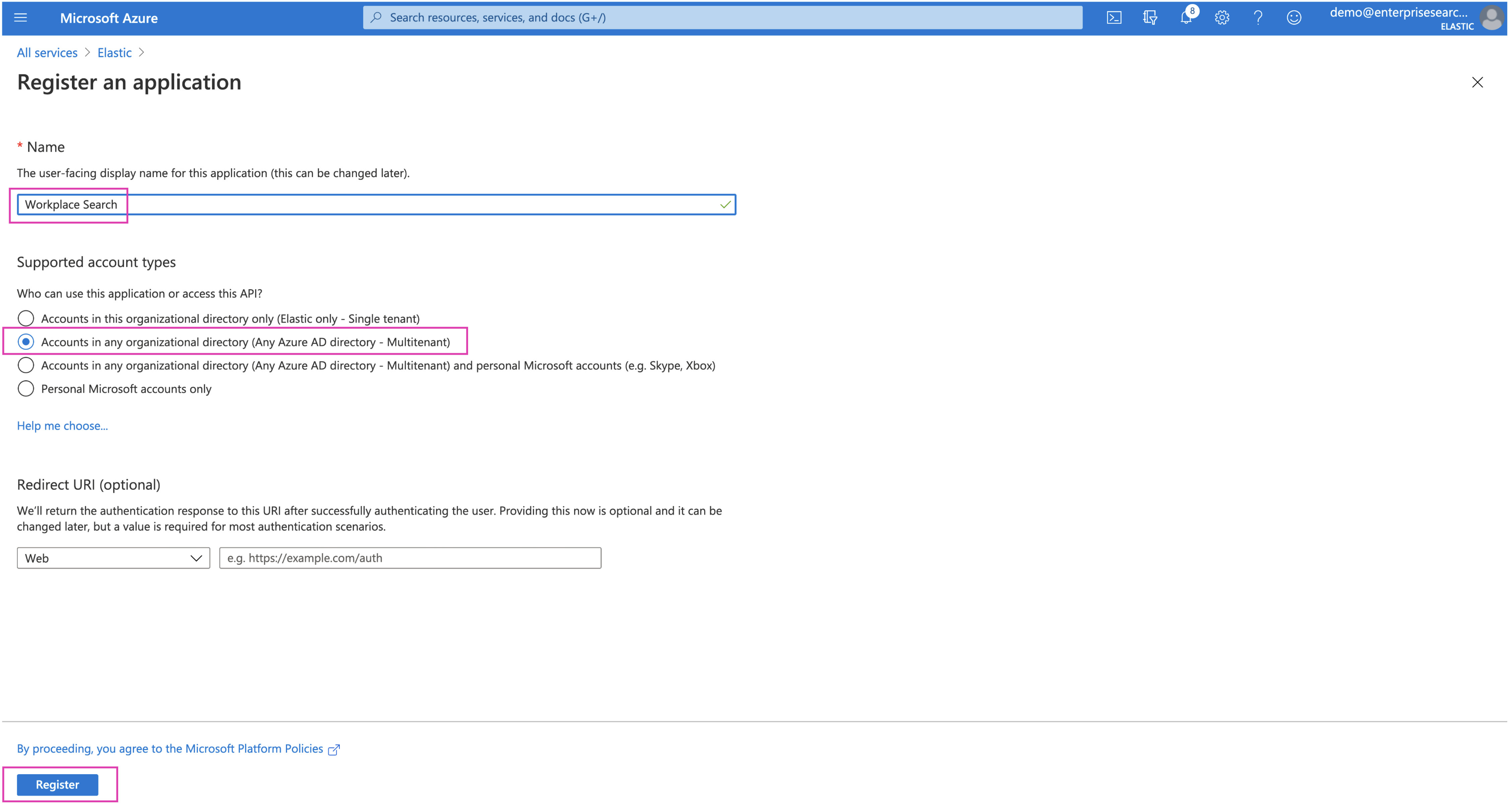Close the Register an application pane
The image size is (1510, 812).
[x=1477, y=83]
